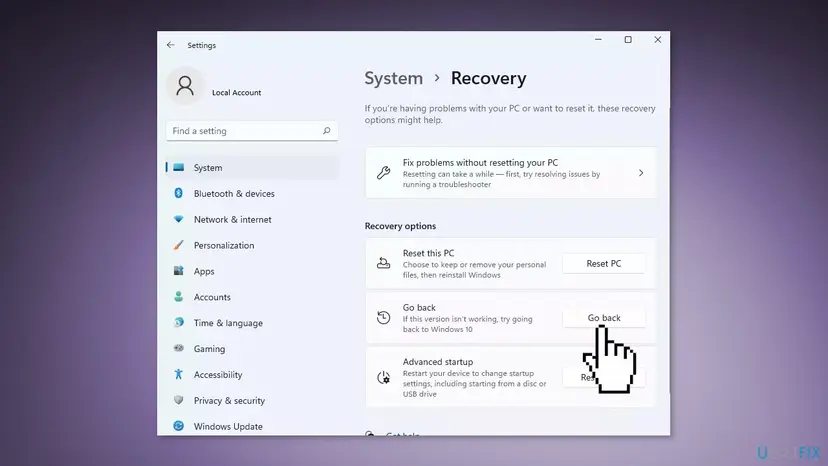This screenshot has height=466, width=828.
Task: Select Gaming in the sidebar
Action: click(x=251, y=349)
